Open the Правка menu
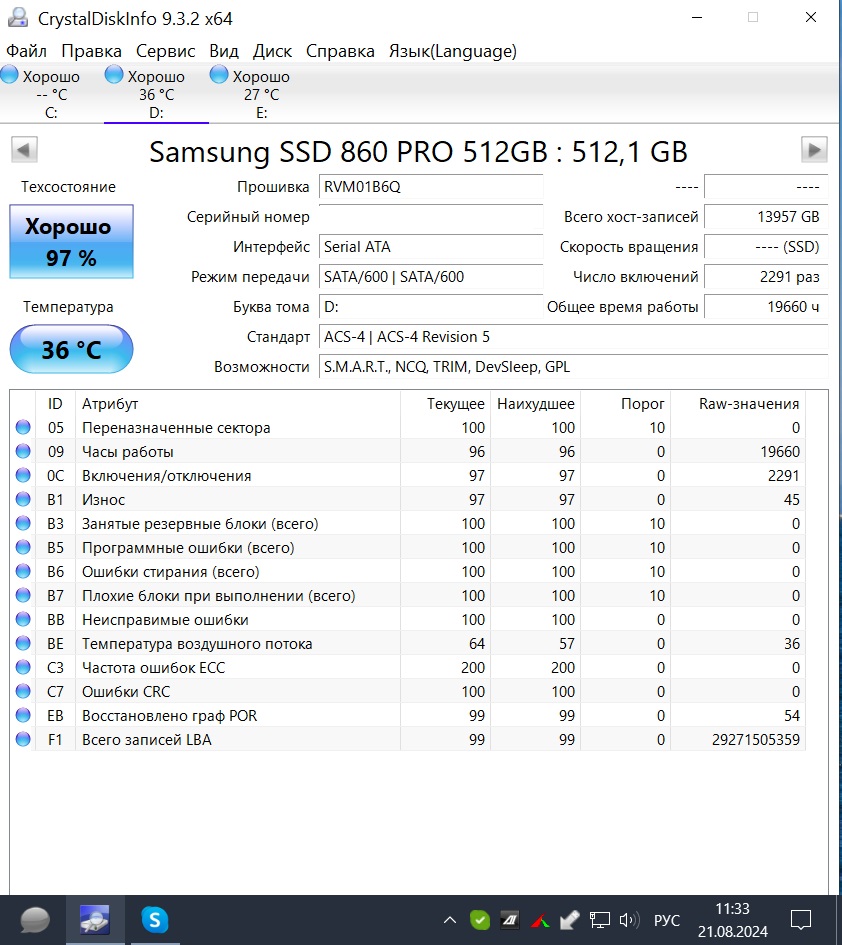Image resolution: width=842 pixels, height=945 pixels. [x=92, y=51]
